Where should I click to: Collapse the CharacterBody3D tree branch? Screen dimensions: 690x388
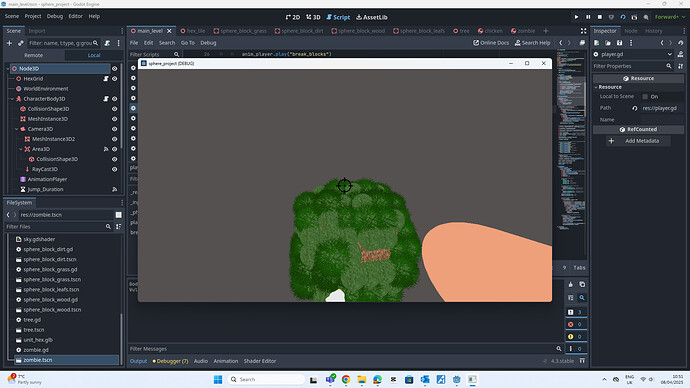pyautogui.click(x=12, y=99)
